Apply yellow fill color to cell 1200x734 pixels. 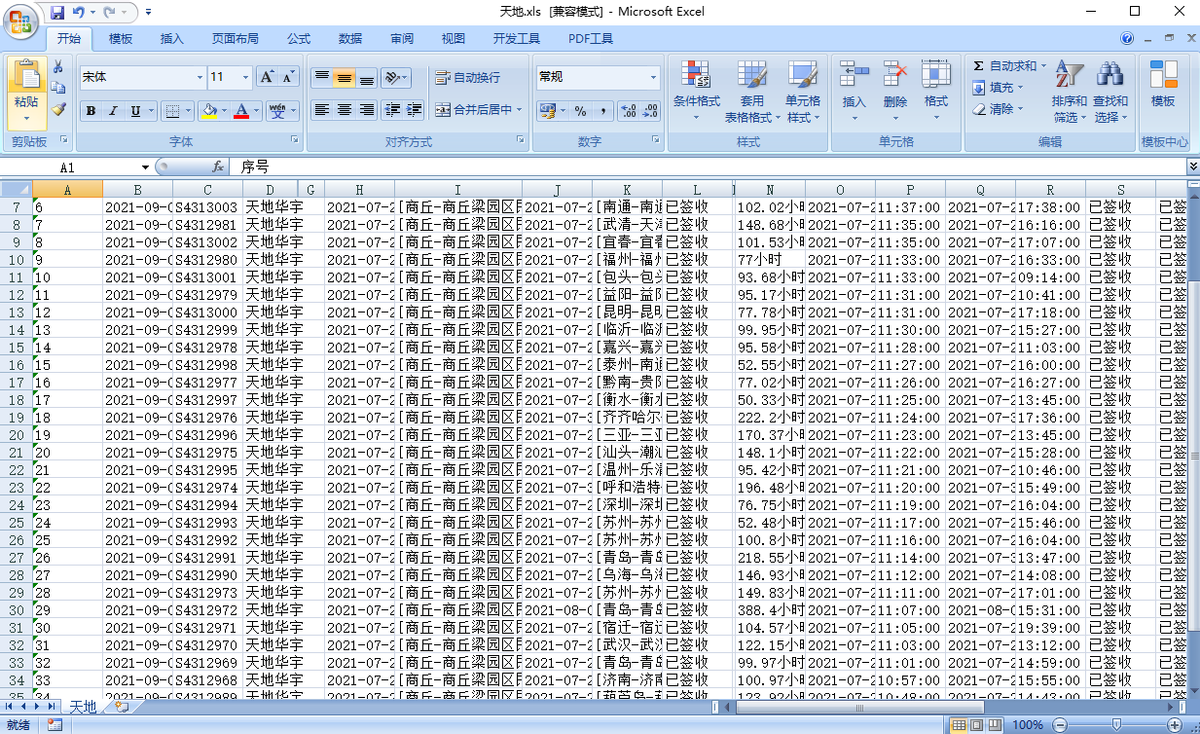(209, 111)
